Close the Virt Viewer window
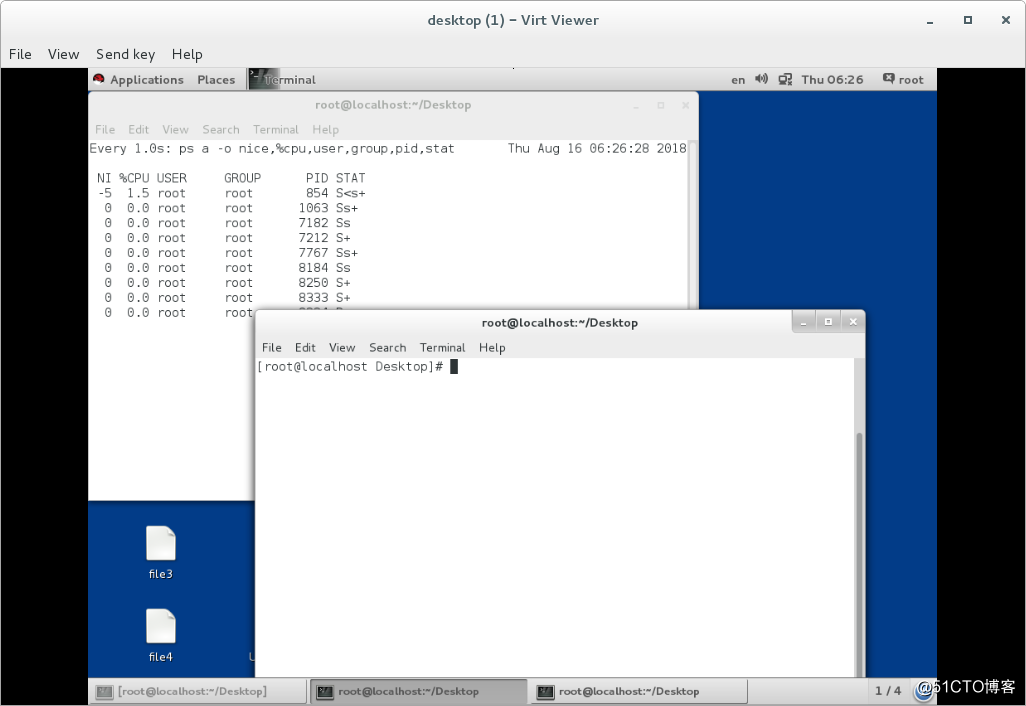This screenshot has height=706, width=1026. (x=1006, y=20)
